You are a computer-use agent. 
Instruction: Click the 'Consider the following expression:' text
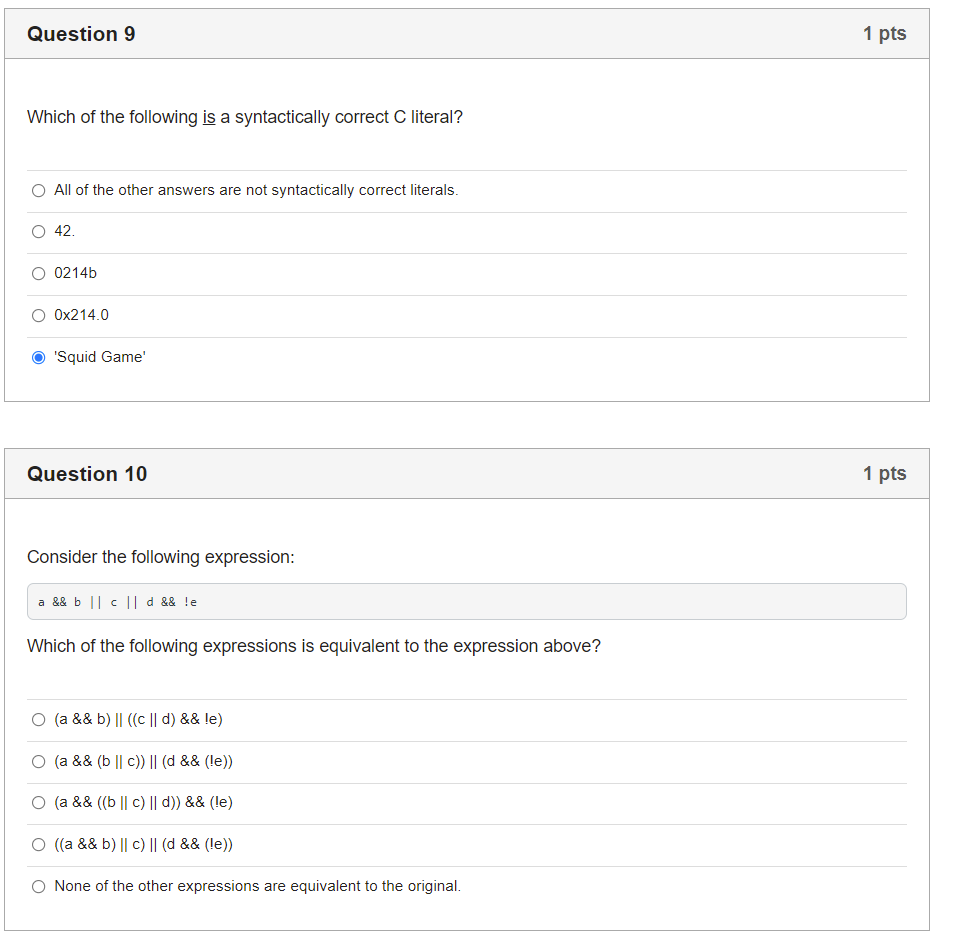pyautogui.click(x=161, y=557)
